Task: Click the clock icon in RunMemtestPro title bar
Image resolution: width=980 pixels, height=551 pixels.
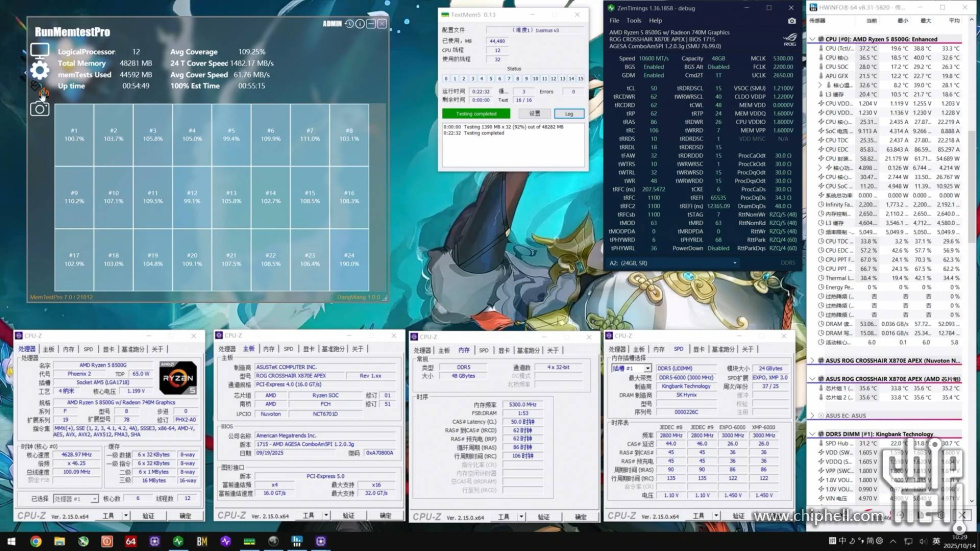Action: click(351, 23)
